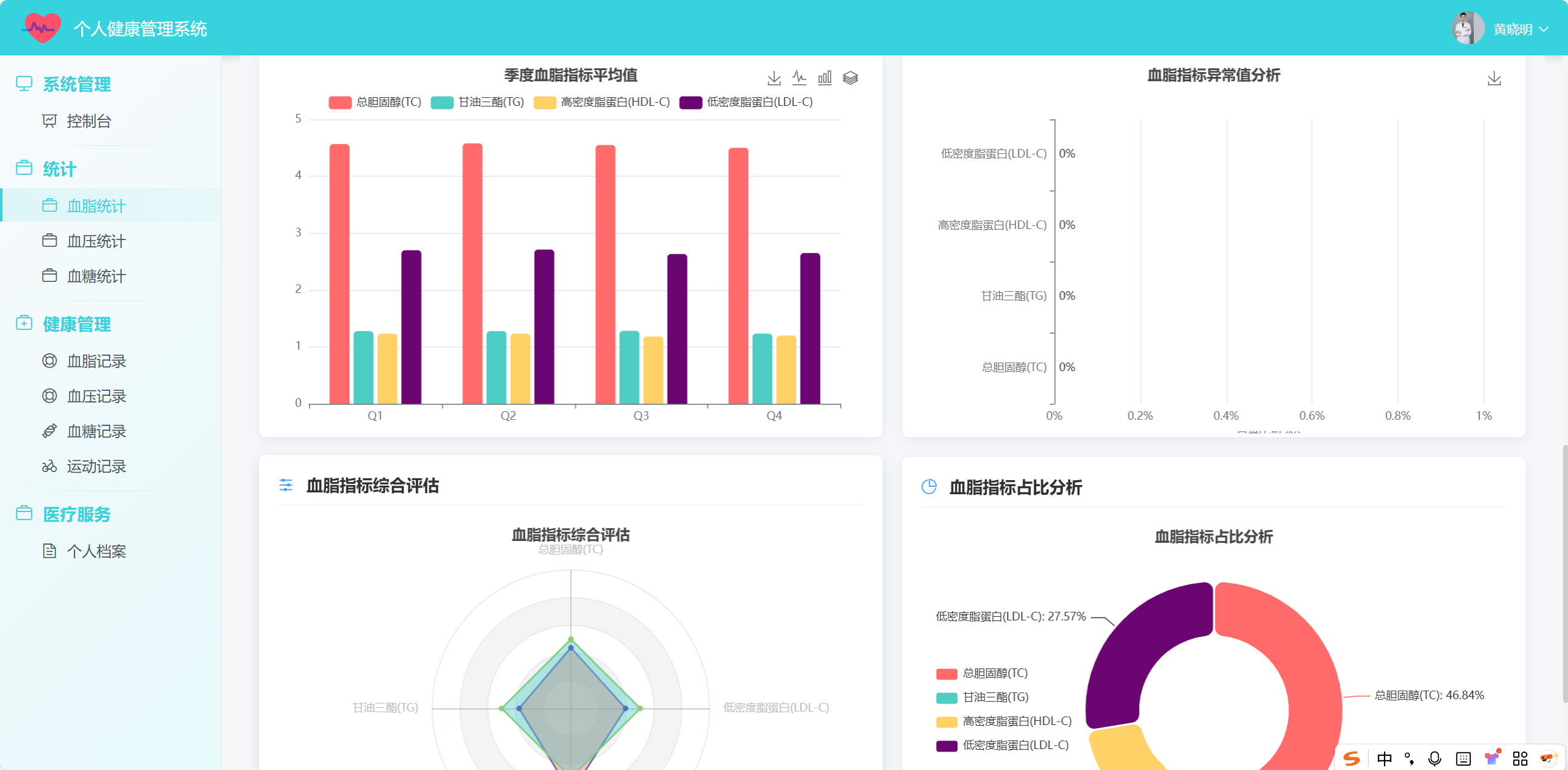Toggle 总胆固醇(TC) series in bar chart legend

(375, 102)
